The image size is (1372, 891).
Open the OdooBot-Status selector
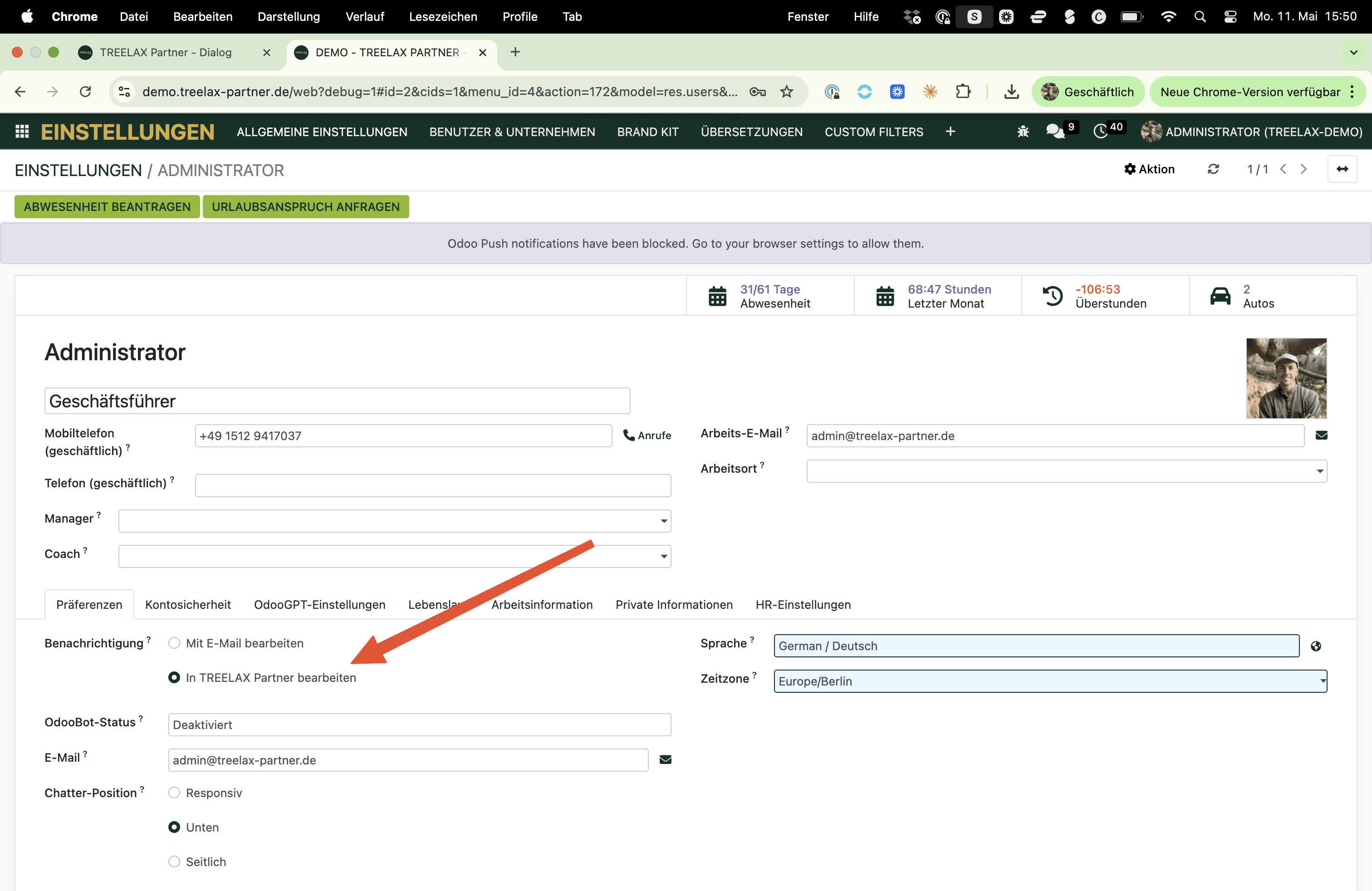click(x=420, y=725)
